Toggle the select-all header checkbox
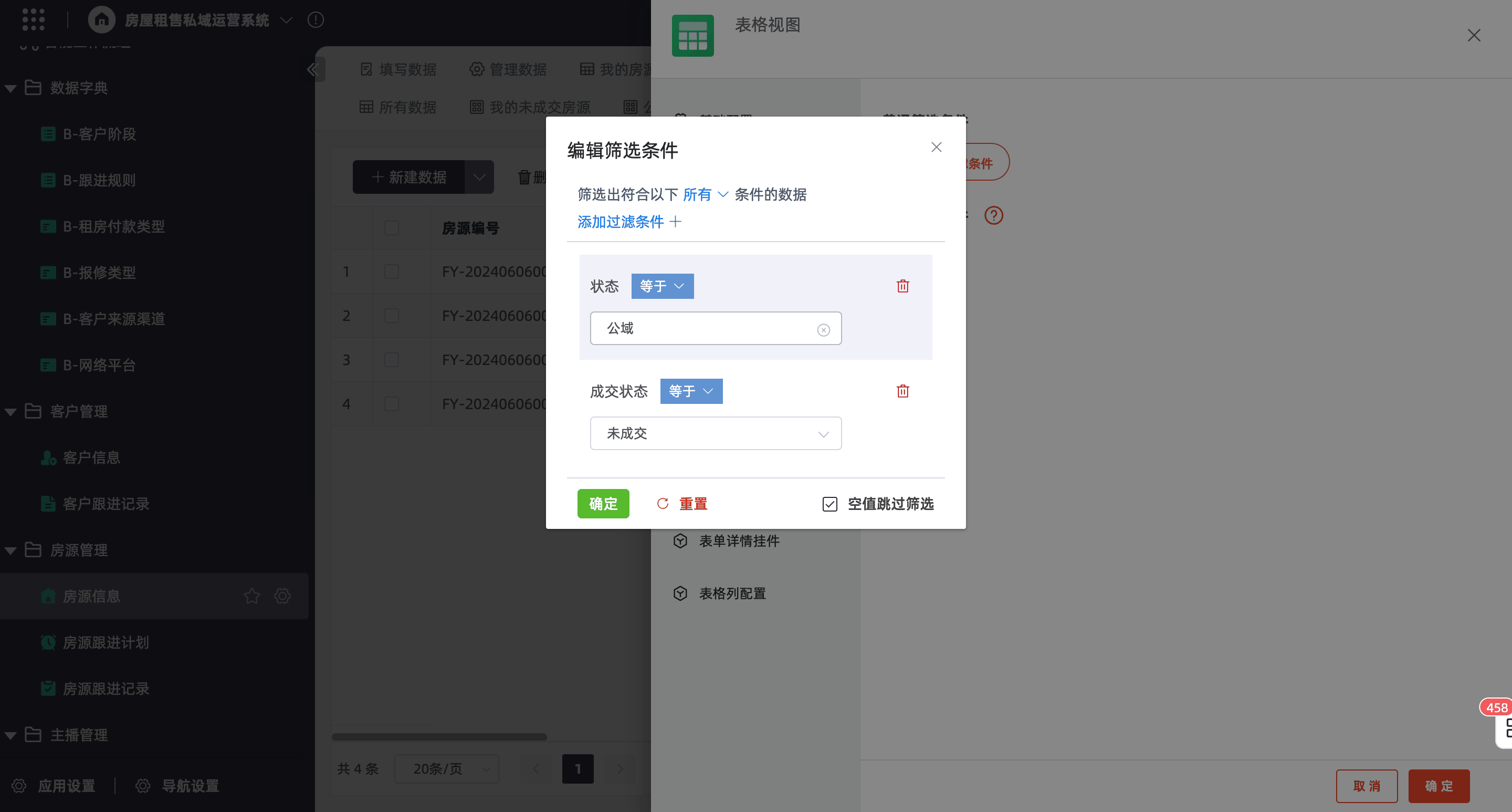This screenshot has height=812, width=1512. [392, 228]
